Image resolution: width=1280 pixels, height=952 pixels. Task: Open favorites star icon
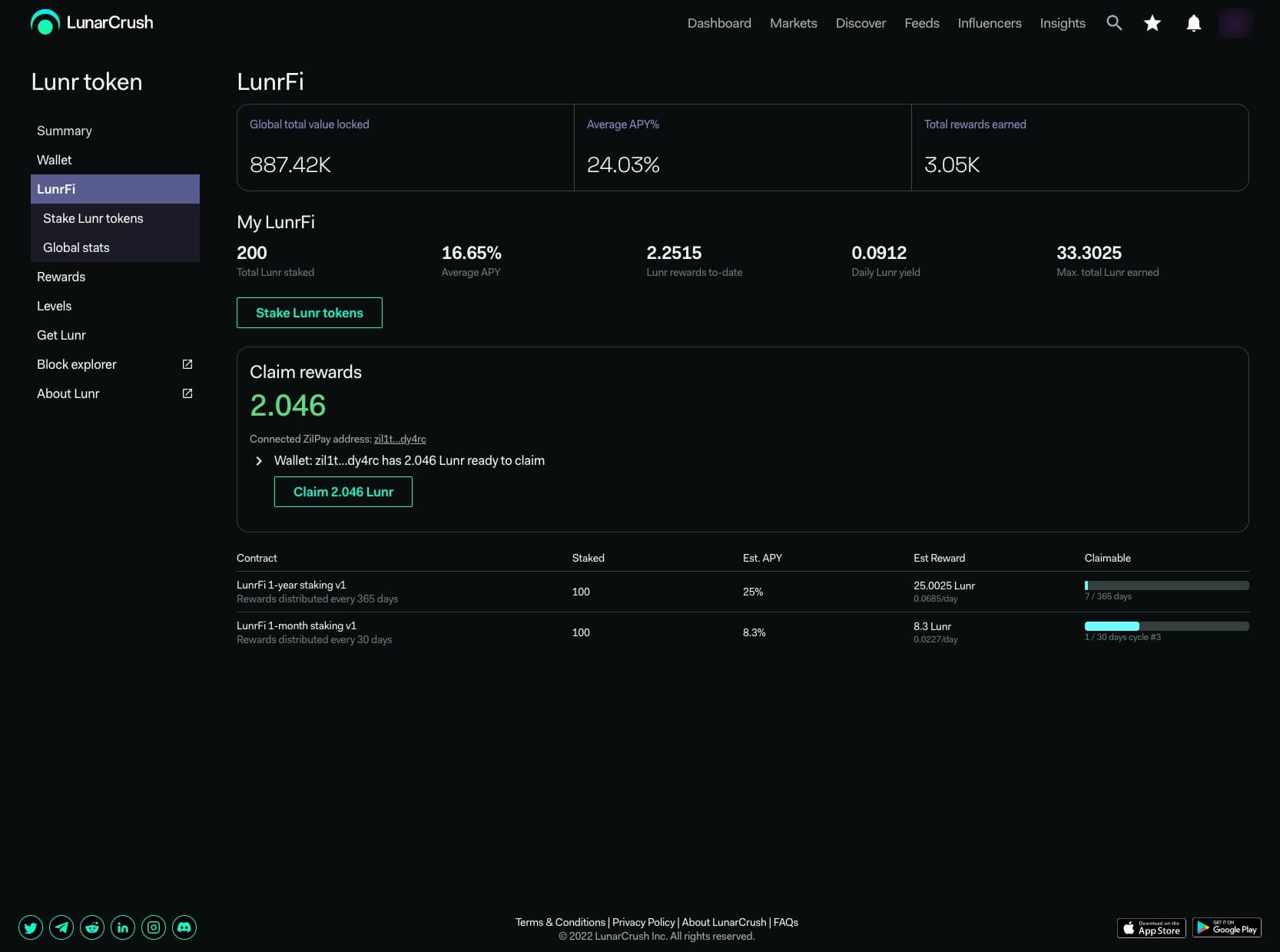1152,23
